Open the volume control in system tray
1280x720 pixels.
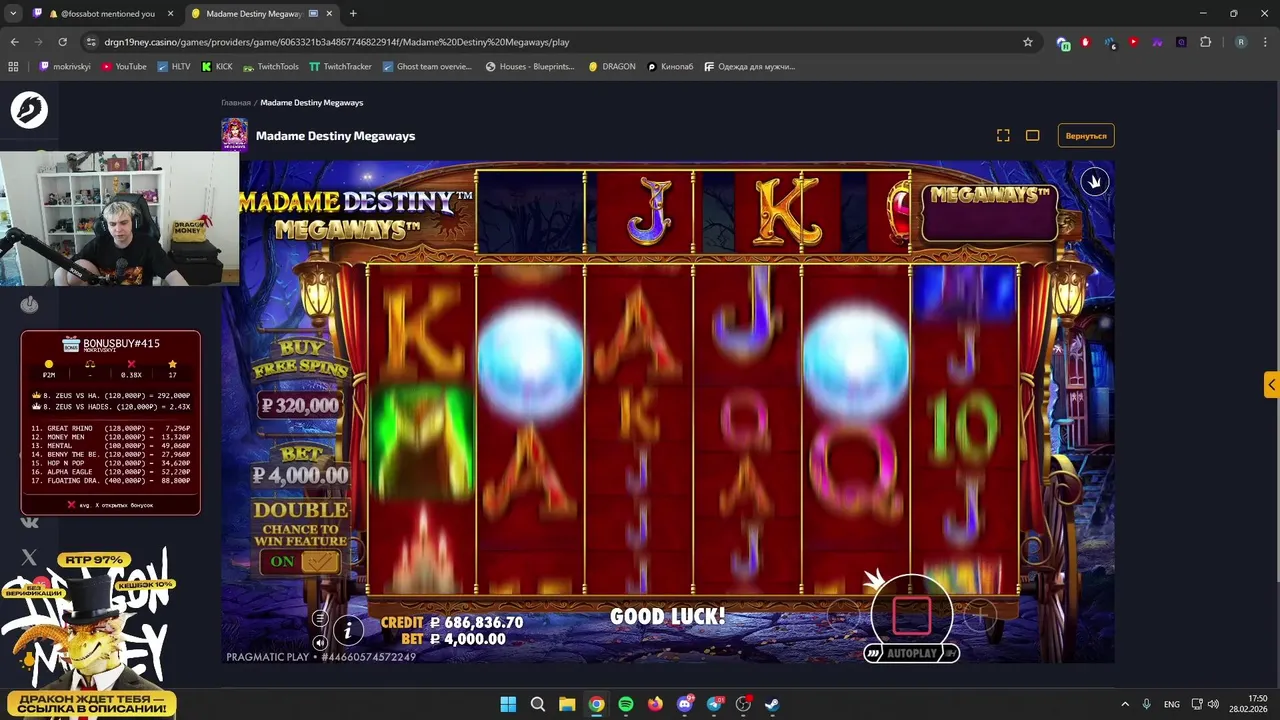click(x=1213, y=704)
